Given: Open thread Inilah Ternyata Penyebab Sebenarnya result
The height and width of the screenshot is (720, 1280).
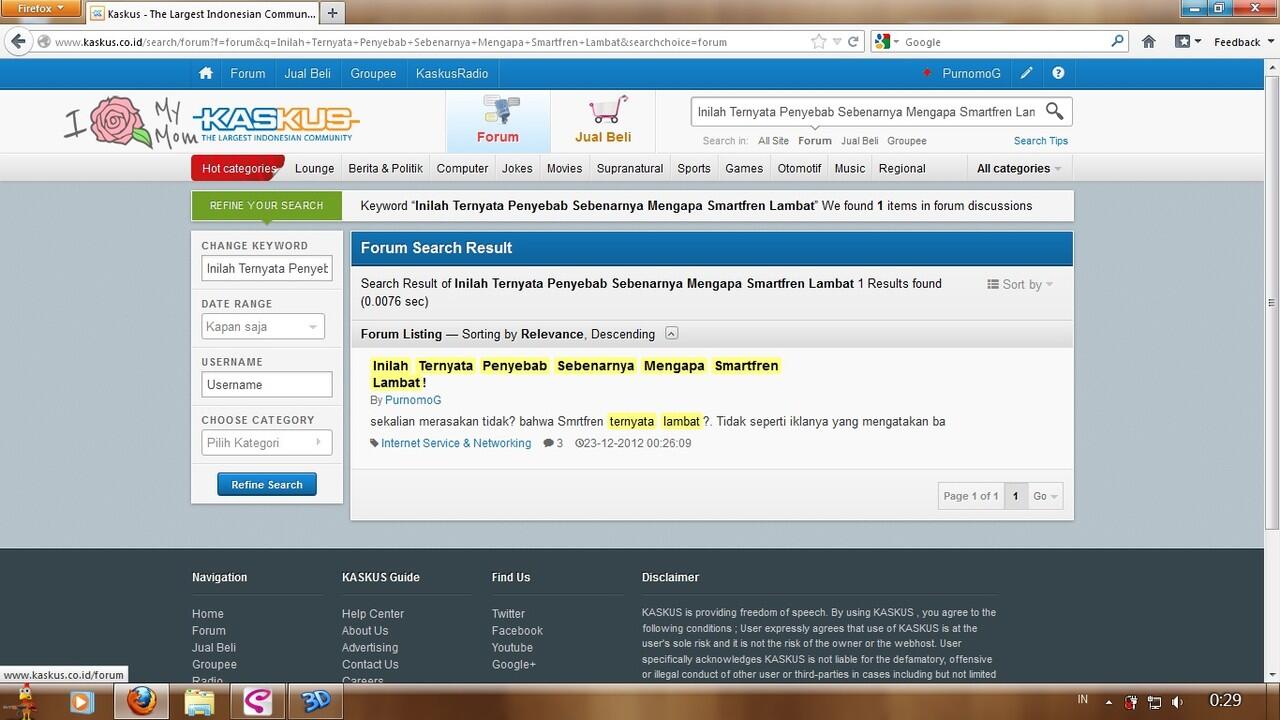Looking at the screenshot, I should [x=575, y=374].
